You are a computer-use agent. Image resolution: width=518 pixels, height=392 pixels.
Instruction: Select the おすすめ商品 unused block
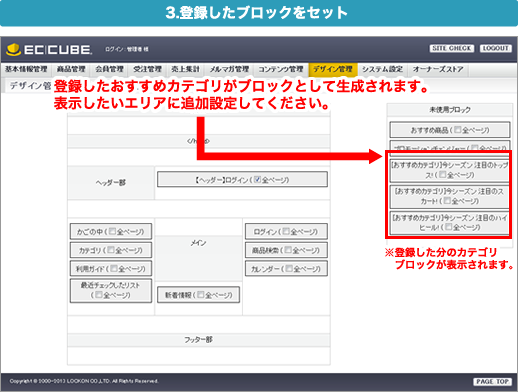coord(450,130)
